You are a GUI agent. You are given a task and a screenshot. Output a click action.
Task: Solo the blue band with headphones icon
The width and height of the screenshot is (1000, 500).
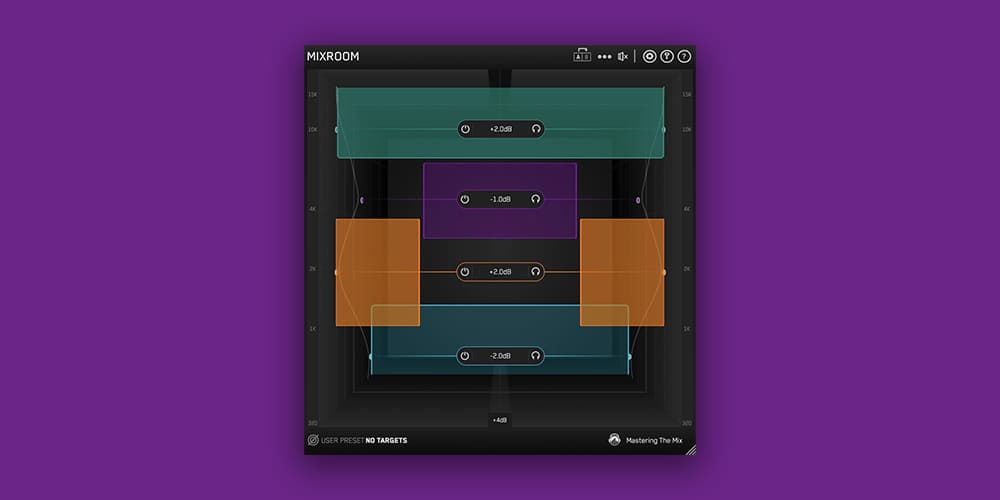[x=536, y=356]
